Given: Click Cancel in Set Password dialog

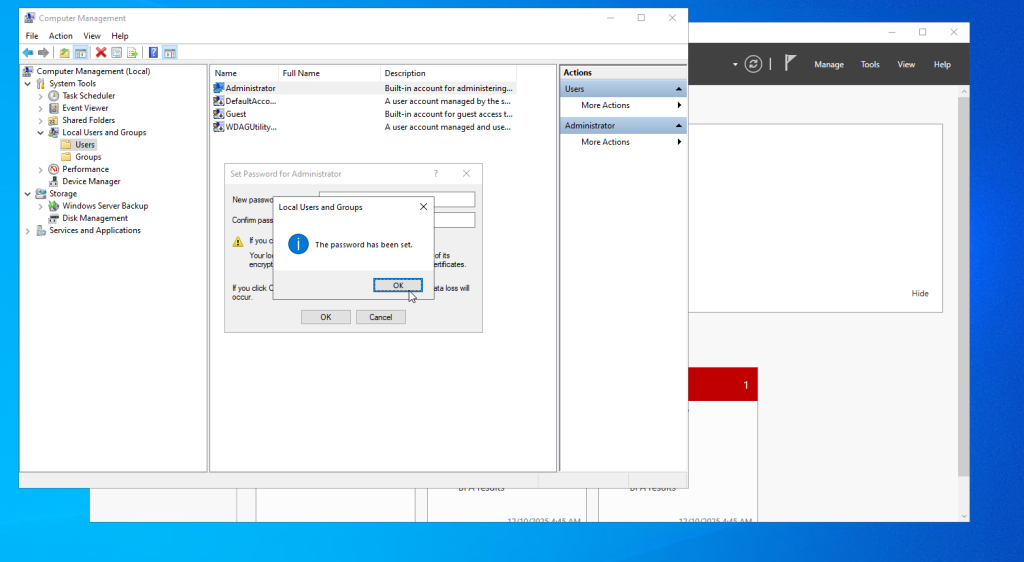Looking at the screenshot, I should 381,317.
